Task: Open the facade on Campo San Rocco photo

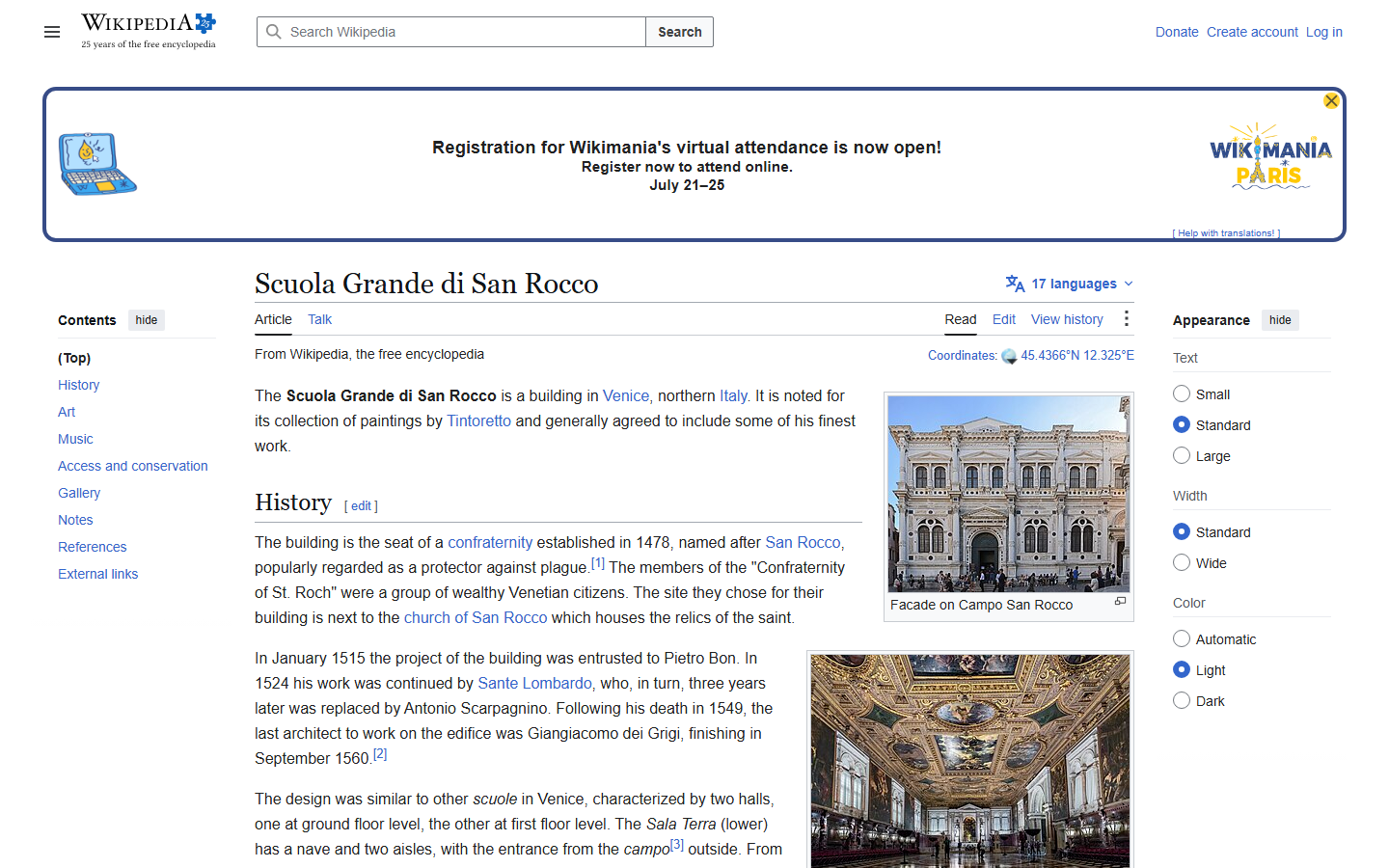Action: [1009, 494]
